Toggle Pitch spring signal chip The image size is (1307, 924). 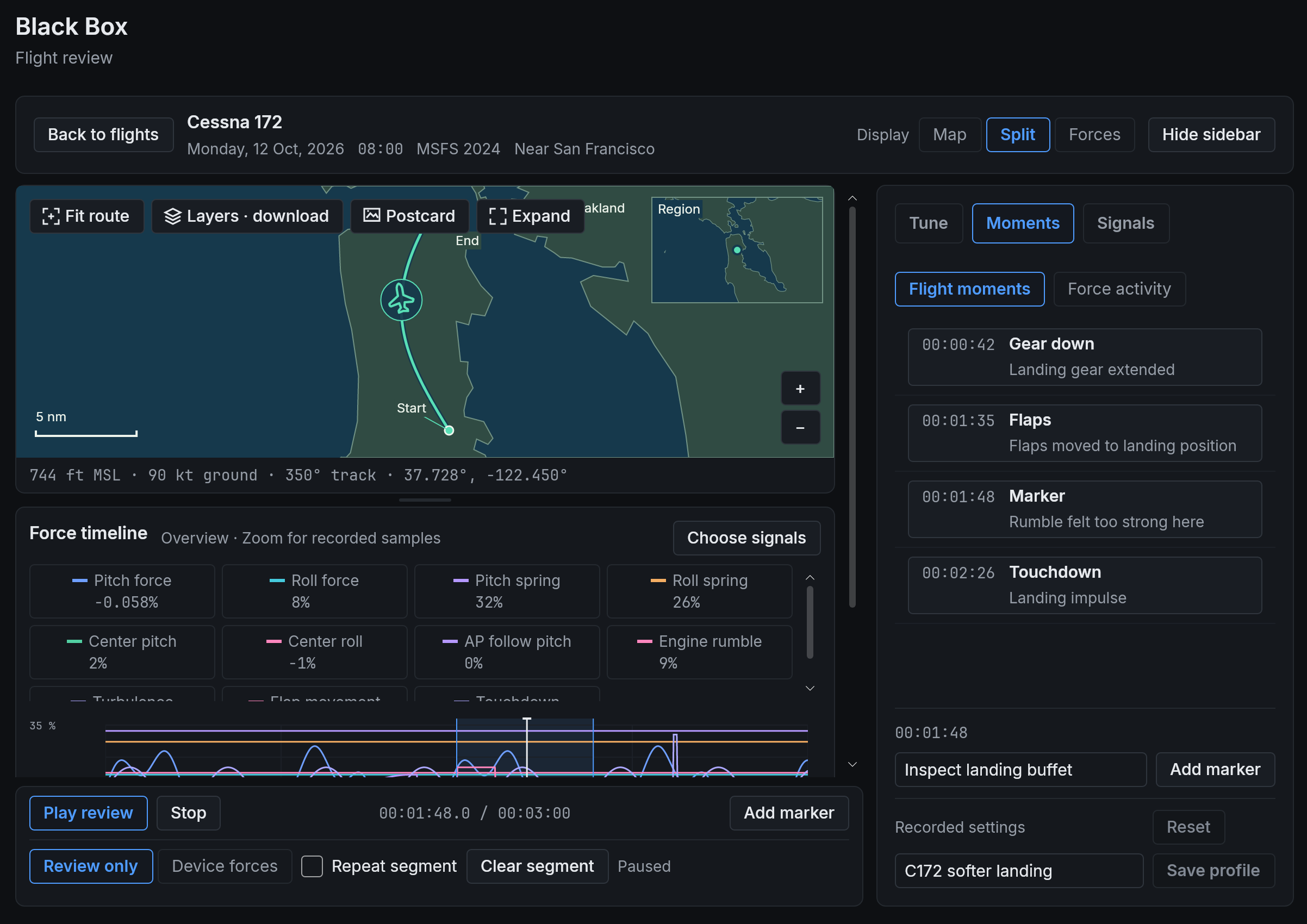[507, 591]
